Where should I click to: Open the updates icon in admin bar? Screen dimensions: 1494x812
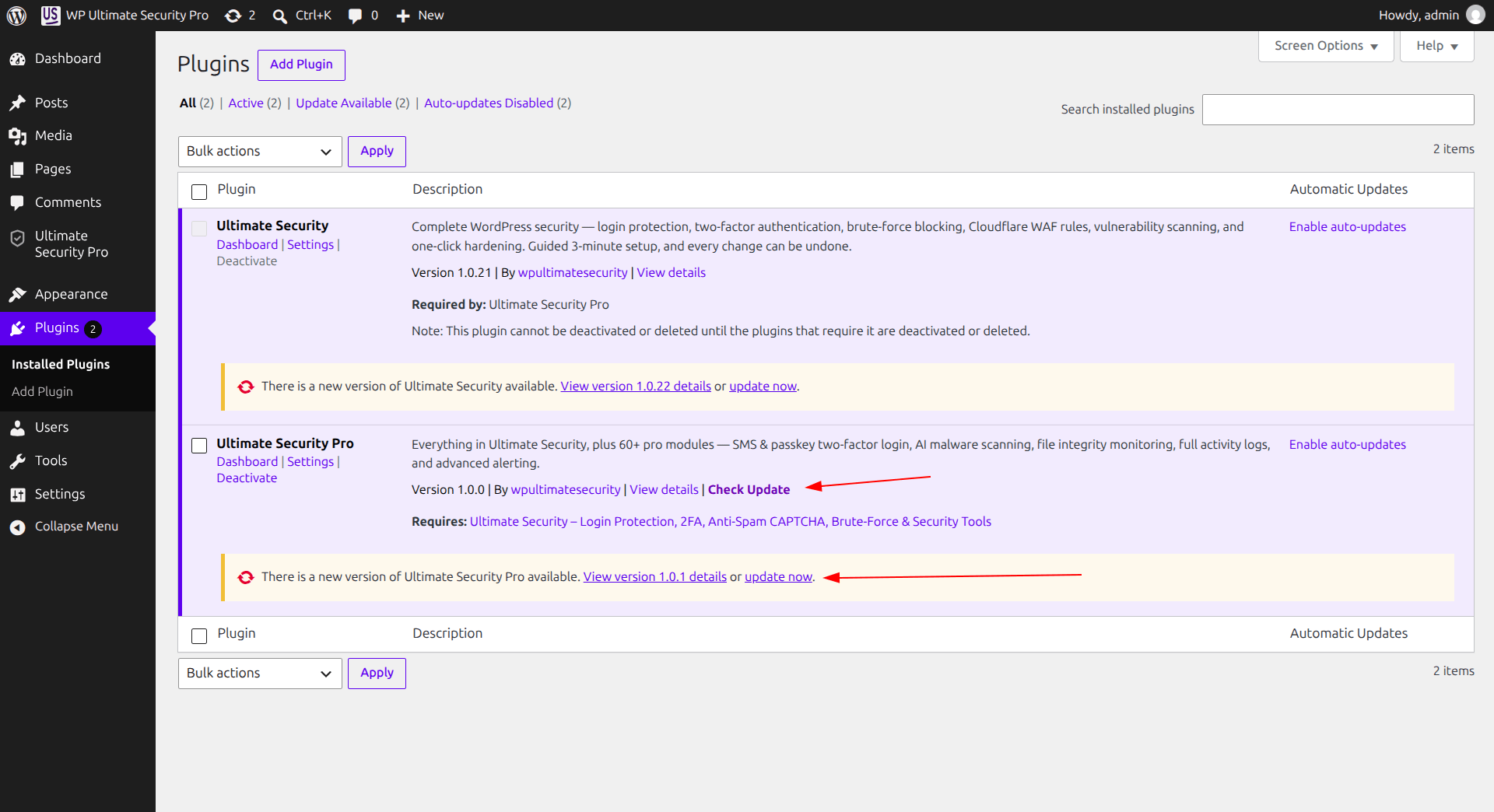[233, 16]
